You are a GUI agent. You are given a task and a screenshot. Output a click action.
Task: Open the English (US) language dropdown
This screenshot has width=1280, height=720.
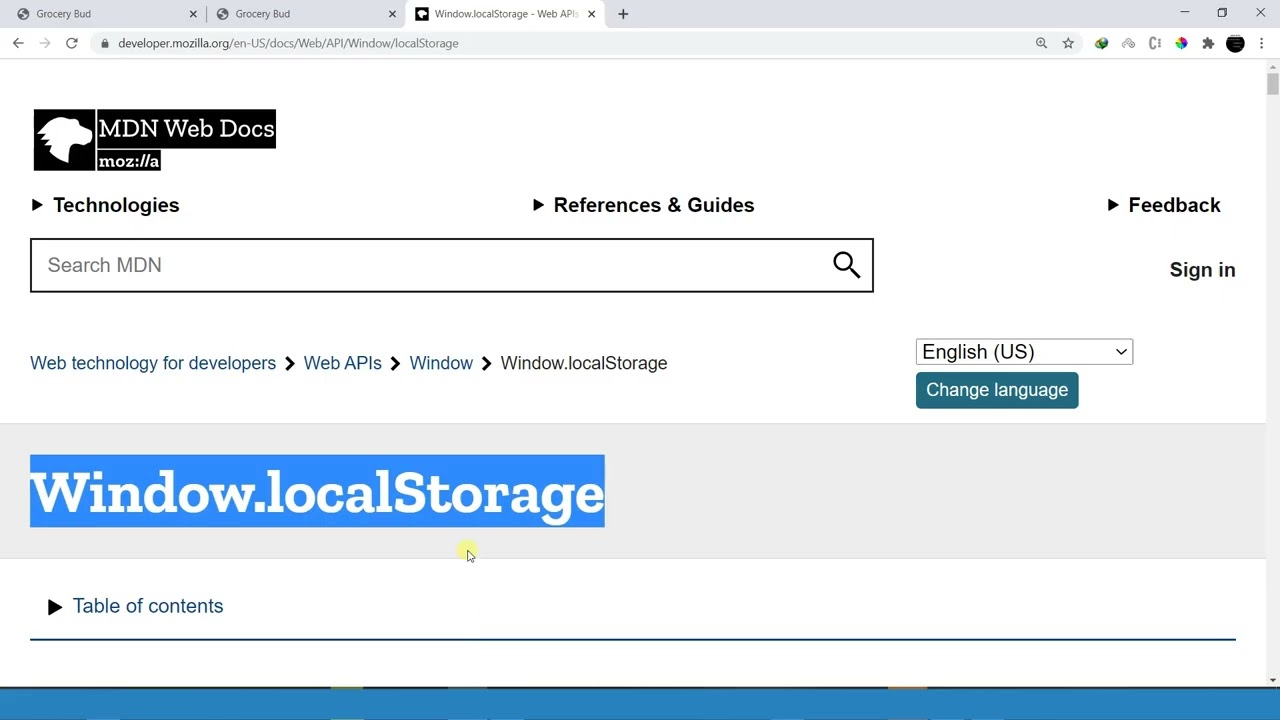tap(1024, 352)
